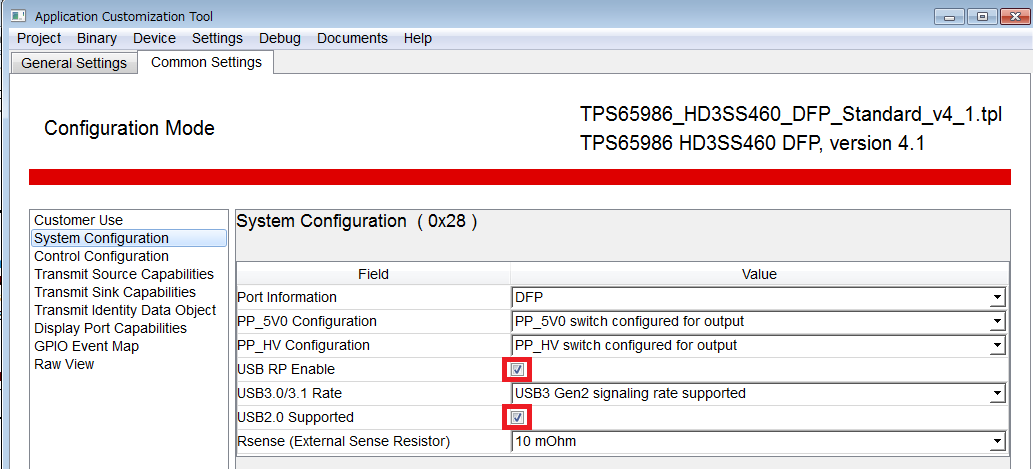This screenshot has width=1033, height=469.
Task: Click the USB RP Enable label
Action: pos(286,369)
